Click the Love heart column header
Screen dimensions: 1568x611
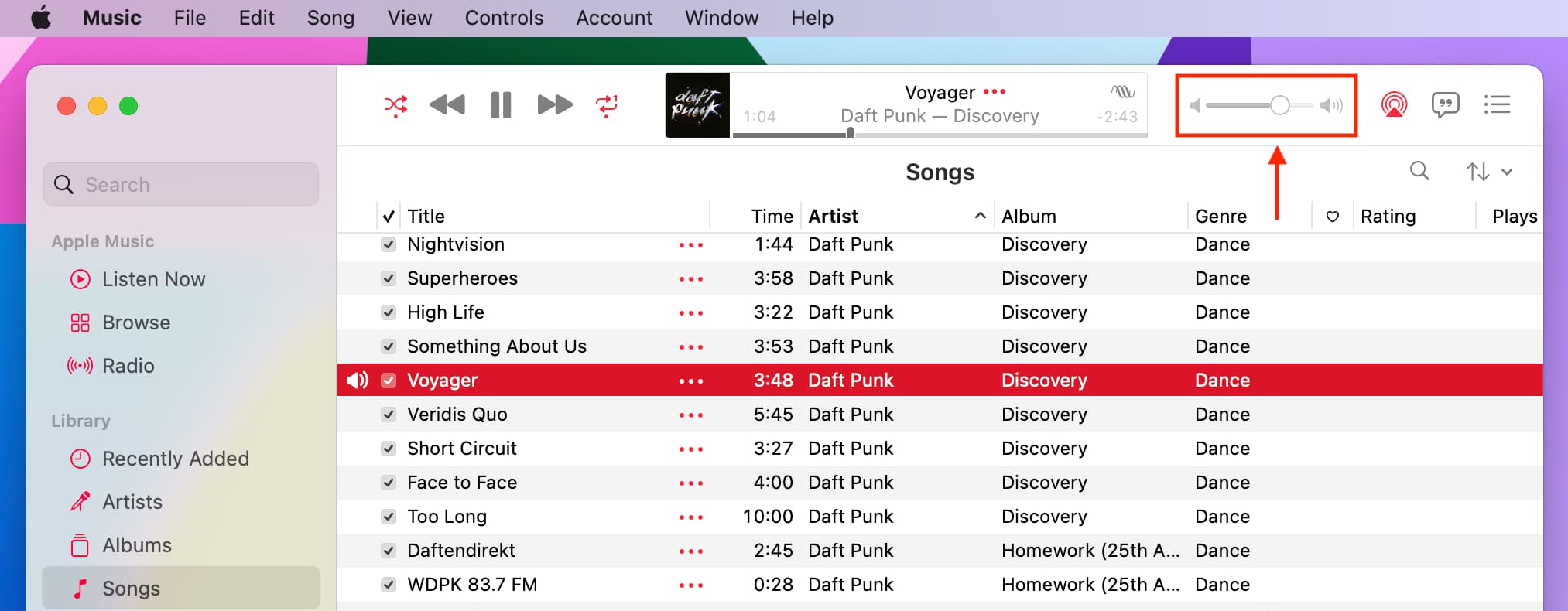[1332, 217]
